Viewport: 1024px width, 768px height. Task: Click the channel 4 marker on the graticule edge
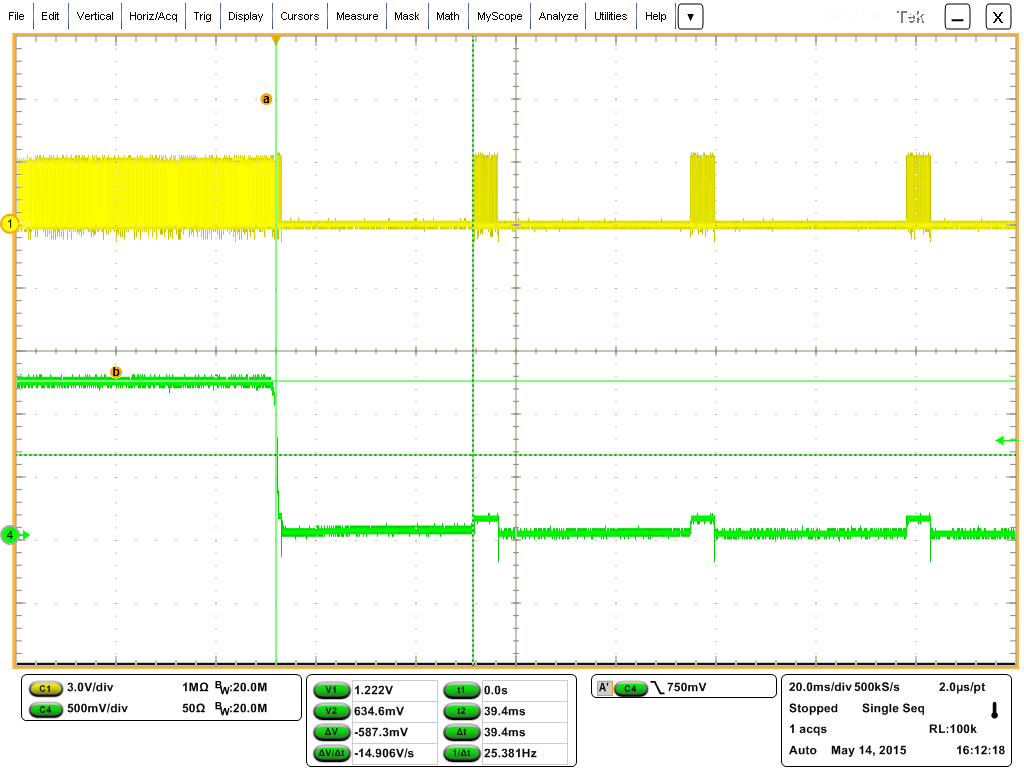tap(8, 535)
